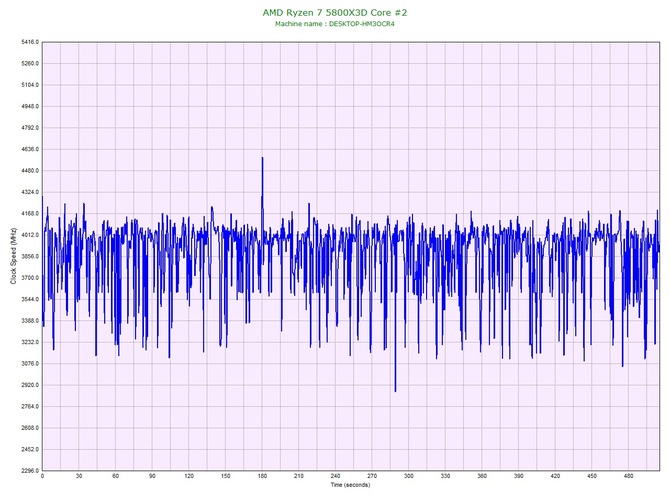Click the 180 tick on the time axis
Image resolution: width=670 pixels, height=502 pixels.
point(262,476)
